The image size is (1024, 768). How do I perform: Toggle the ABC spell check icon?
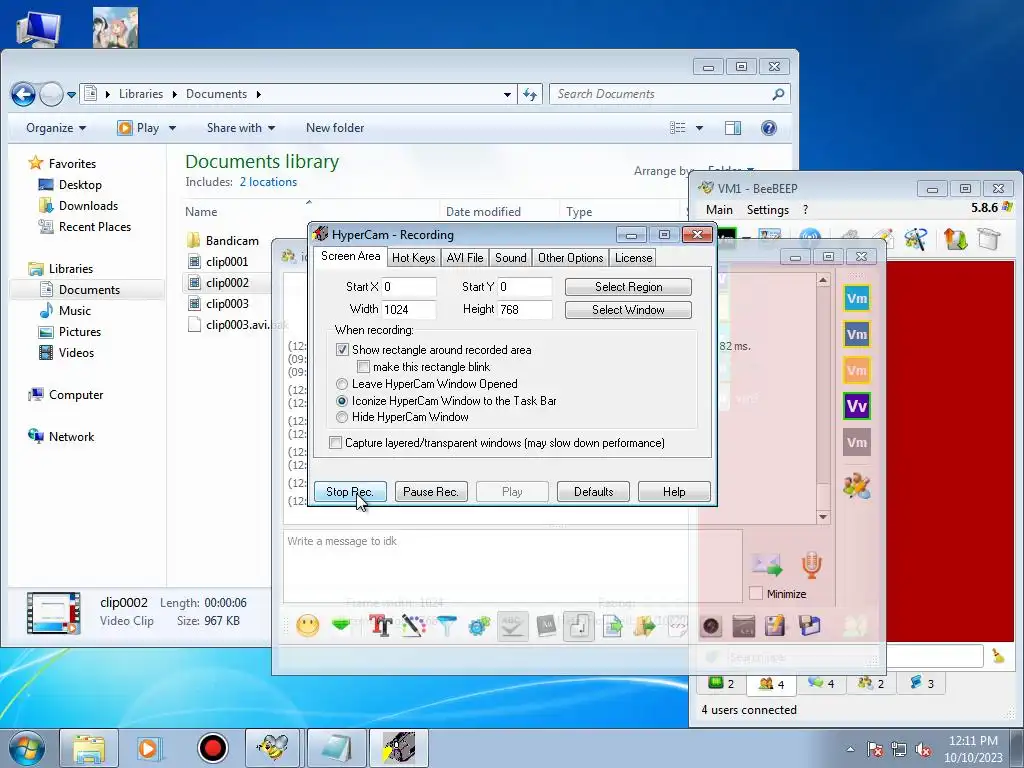[x=513, y=626]
